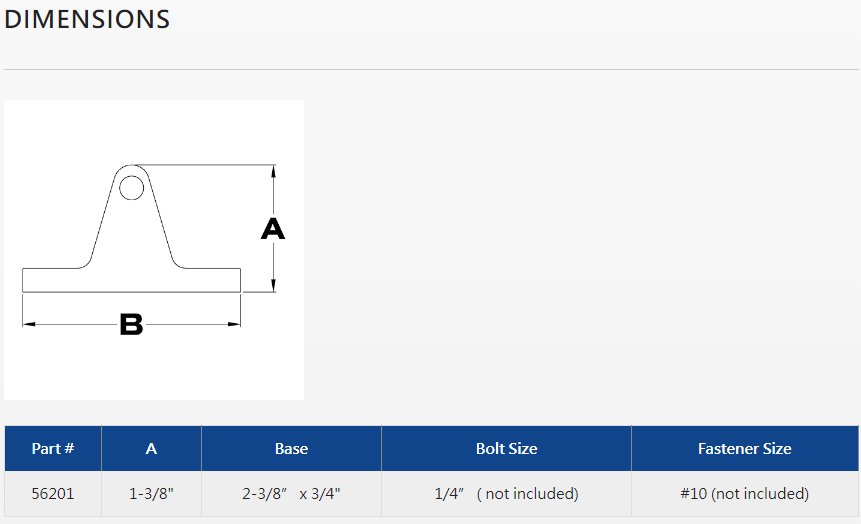Image resolution: width=861 pixels, height=524 pixels.
Task: Click the A column header in the table
Action: [151, 449]
